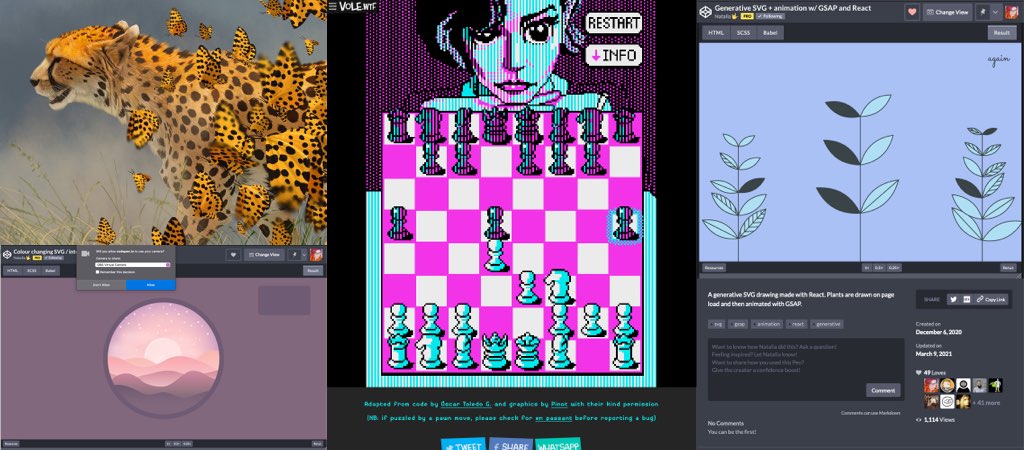Click the heart icon on Colour changing SVG pen
The image size is (1024, 450).
tap(233, 255)
